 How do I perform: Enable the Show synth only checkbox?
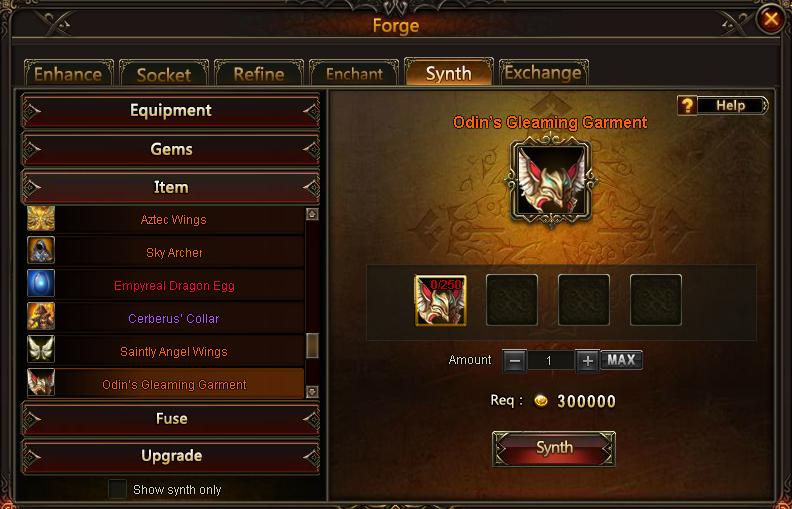(x=117, y=489)
